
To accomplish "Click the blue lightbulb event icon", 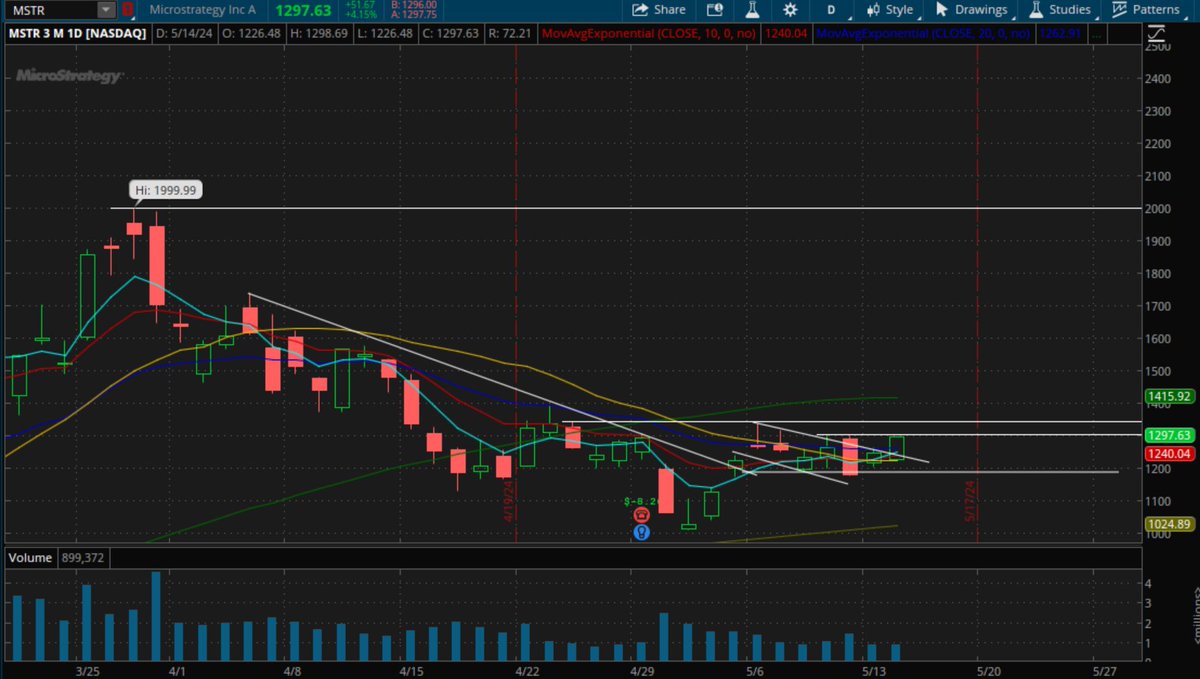I will pos(642,533).
